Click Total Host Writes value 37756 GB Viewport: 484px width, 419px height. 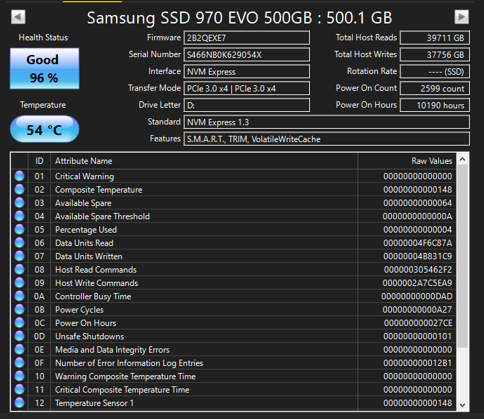click(435, 55)
